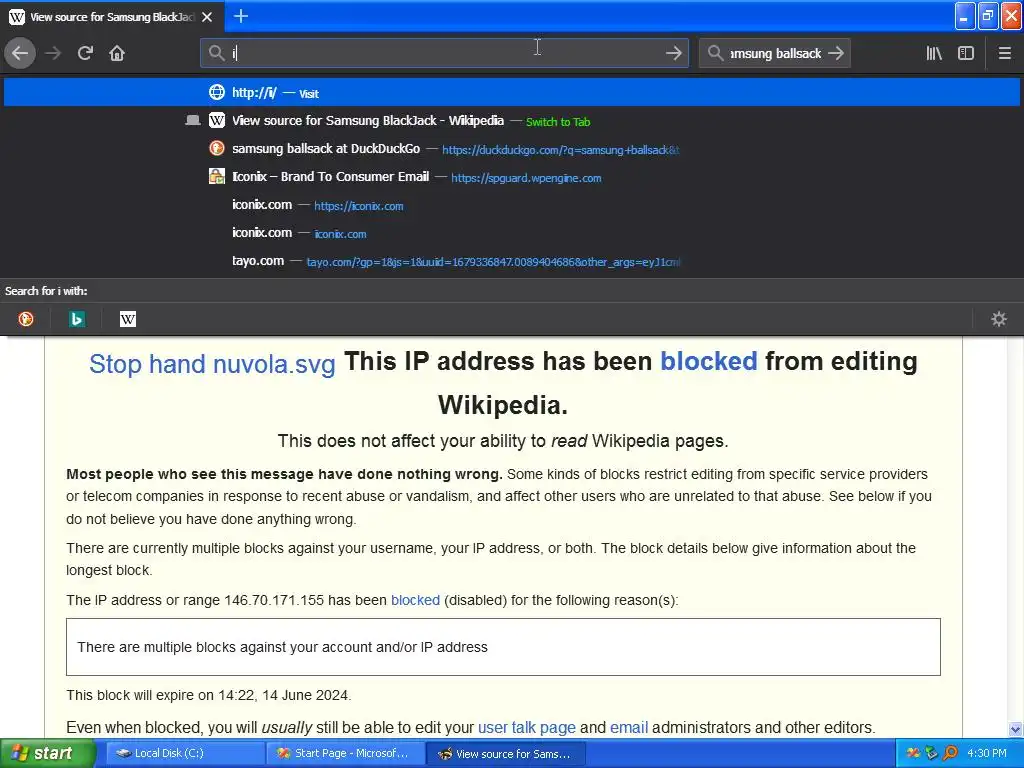Click the Switch to Tab label

tap(558, 121)
